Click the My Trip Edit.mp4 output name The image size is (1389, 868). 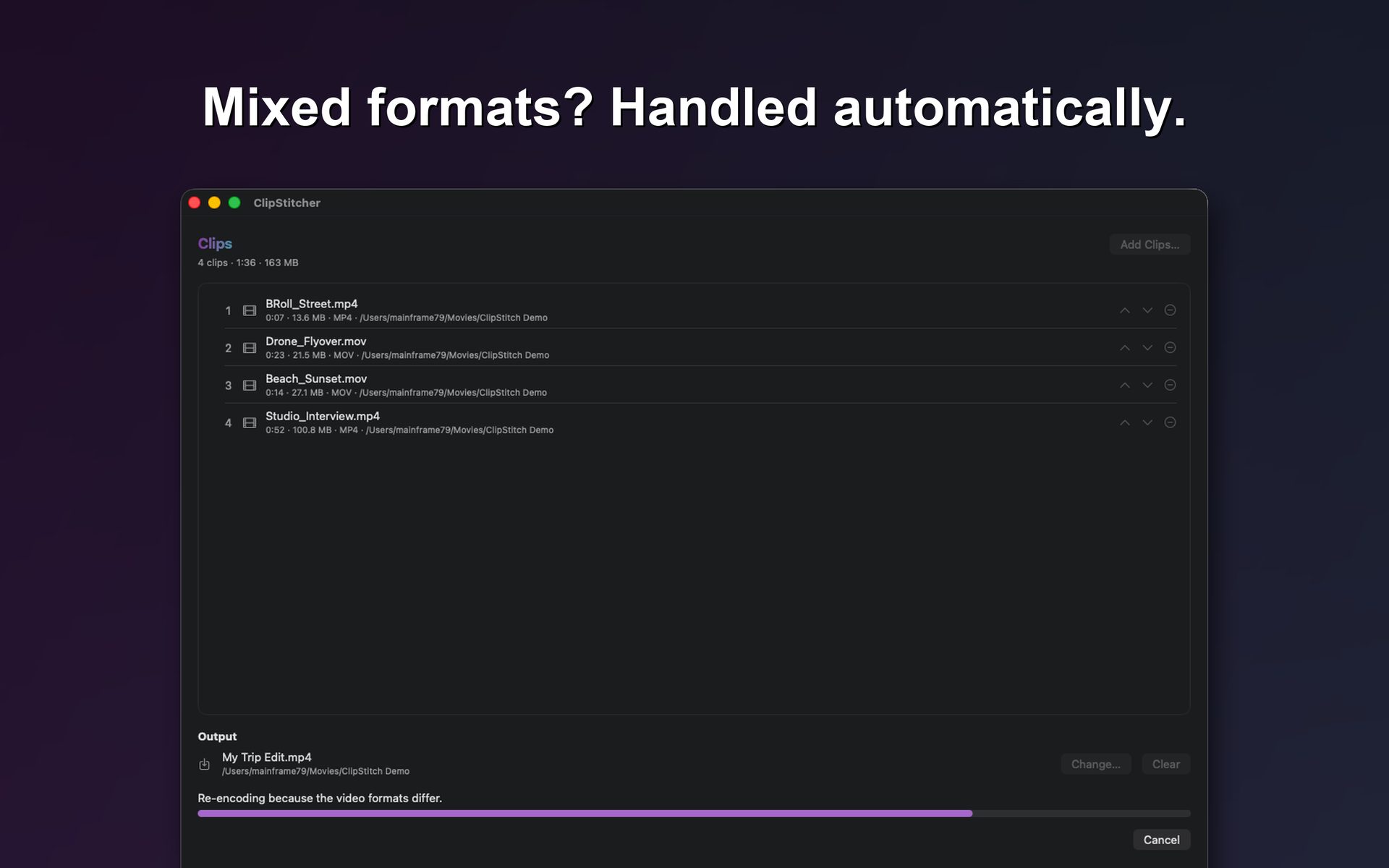[267, 757]
